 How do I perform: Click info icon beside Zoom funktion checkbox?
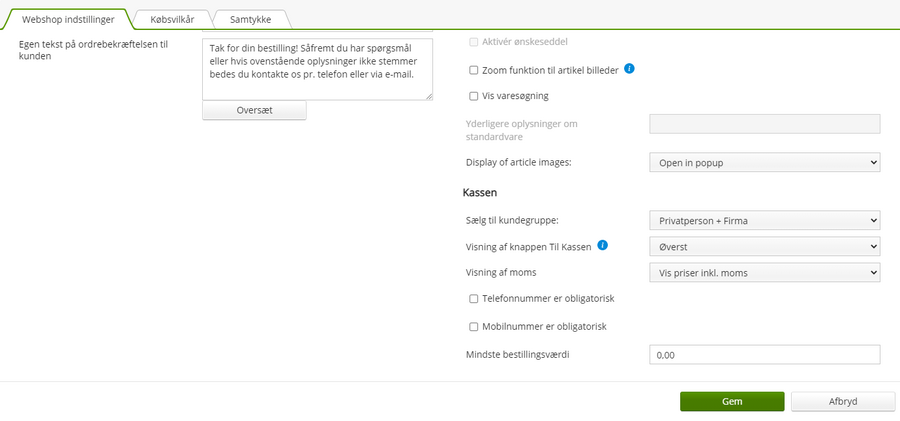click(629, 69)
